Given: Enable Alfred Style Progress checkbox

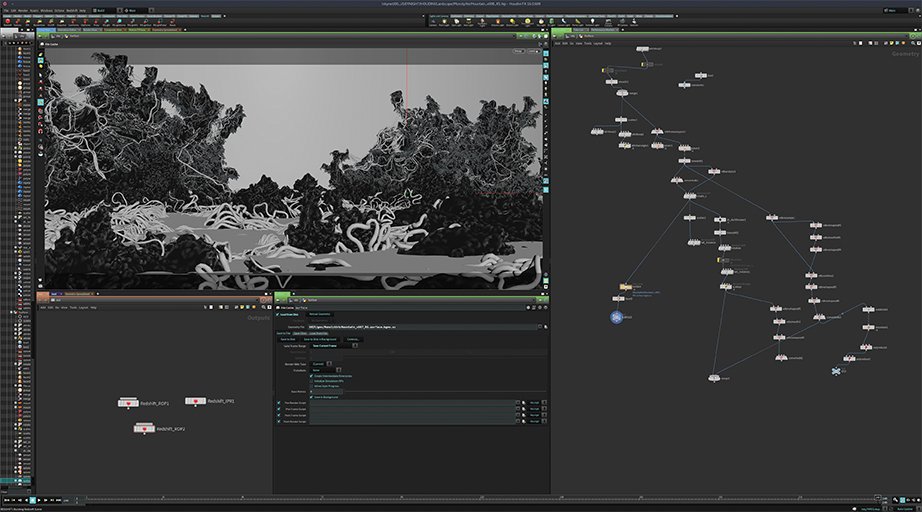Looking at the screenshot, I should pos(311,386).
